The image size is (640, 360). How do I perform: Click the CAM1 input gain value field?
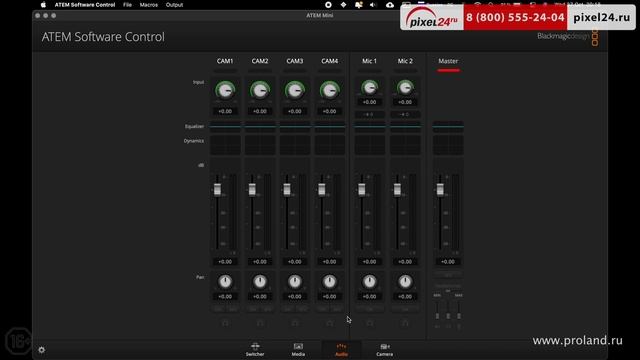click(225, 111)
